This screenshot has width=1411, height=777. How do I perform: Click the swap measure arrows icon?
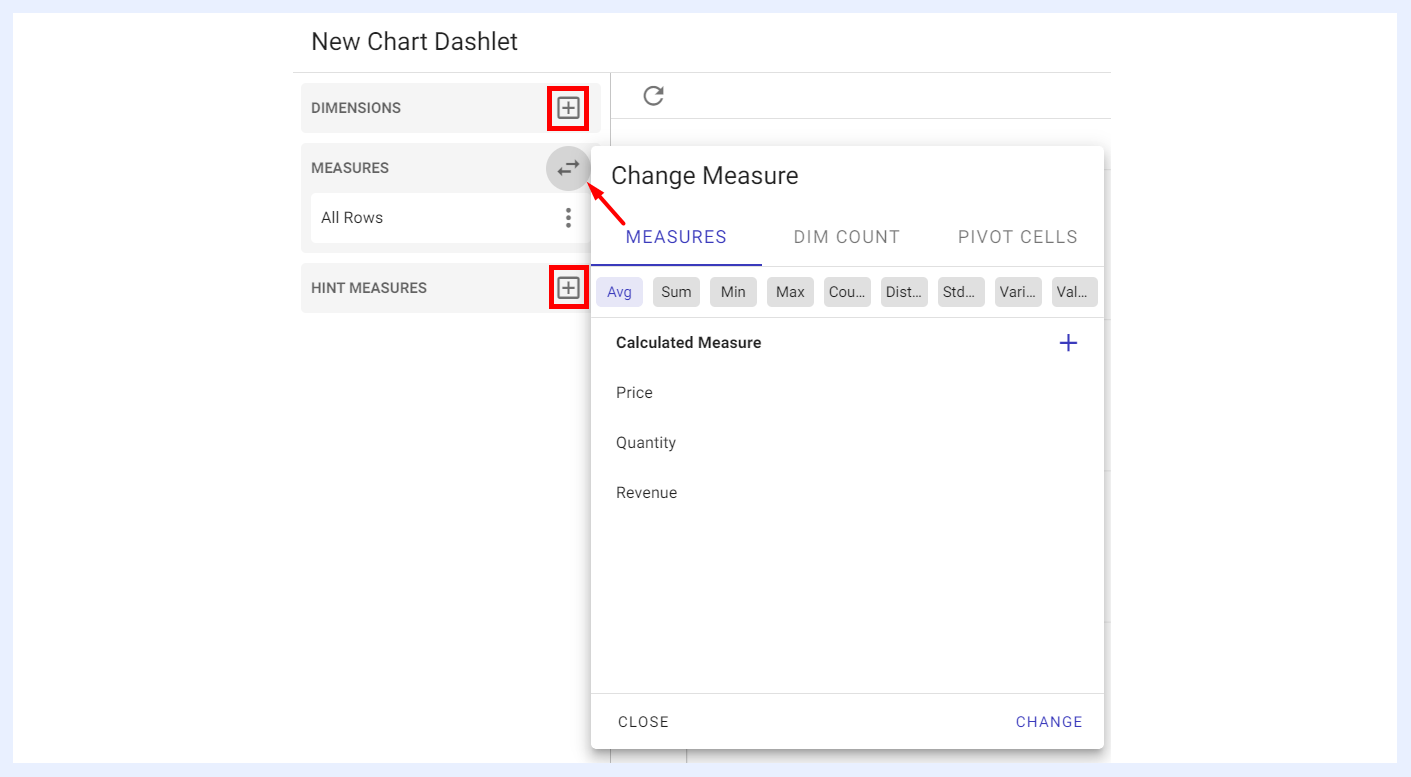[568, 168]
